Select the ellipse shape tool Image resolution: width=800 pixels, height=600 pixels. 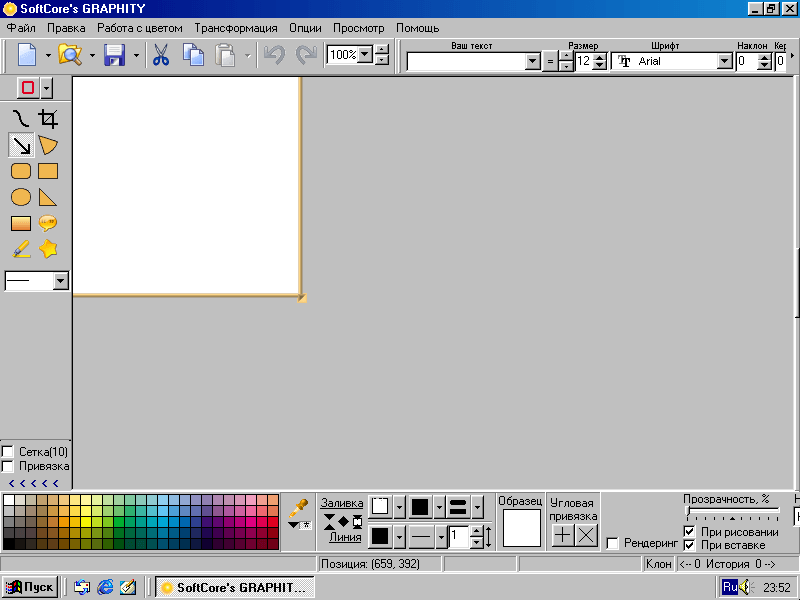pyautogui.click(x=20, y=197)
